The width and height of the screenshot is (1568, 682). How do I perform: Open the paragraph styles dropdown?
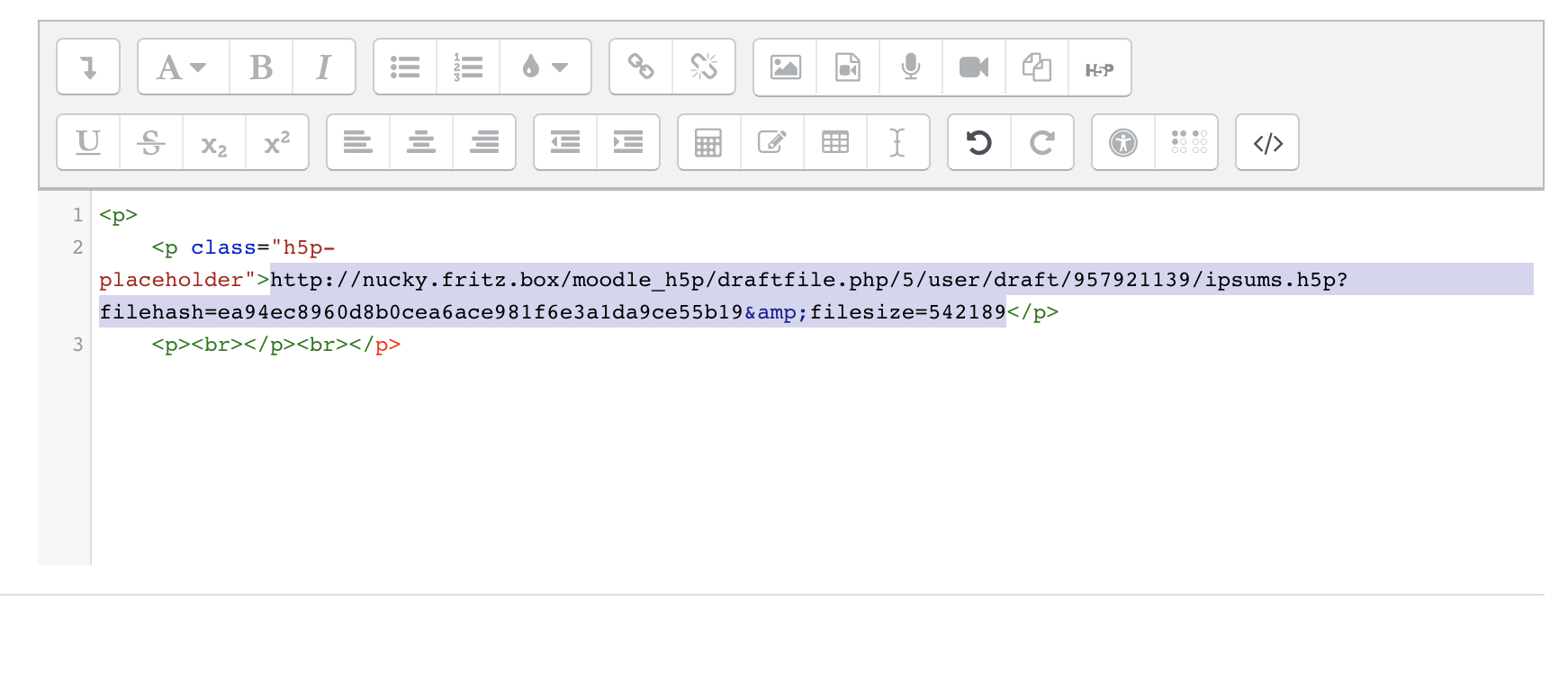pos(184,67)
